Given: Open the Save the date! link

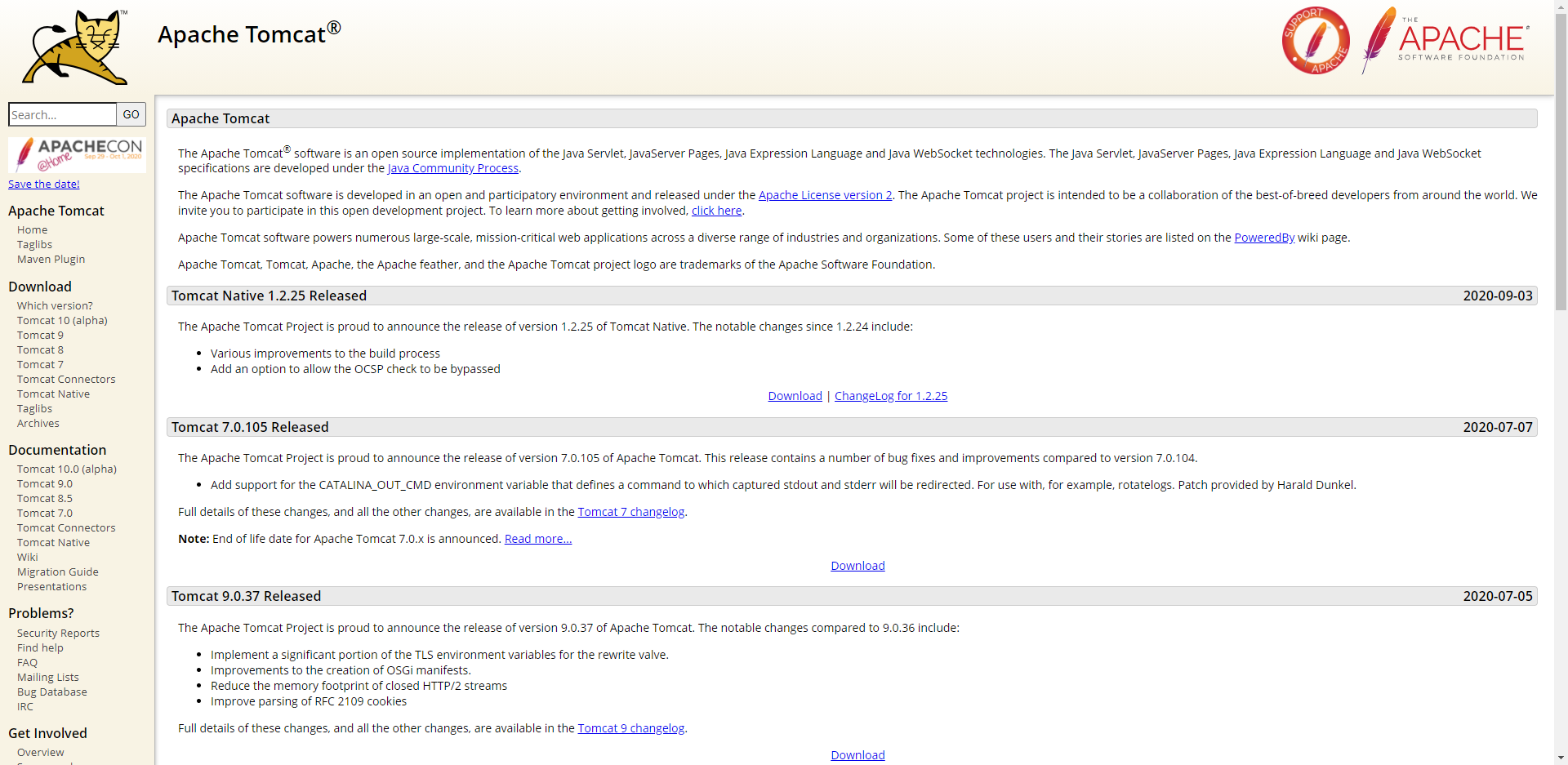Looking at the screenshot, I should click(44, 185).
